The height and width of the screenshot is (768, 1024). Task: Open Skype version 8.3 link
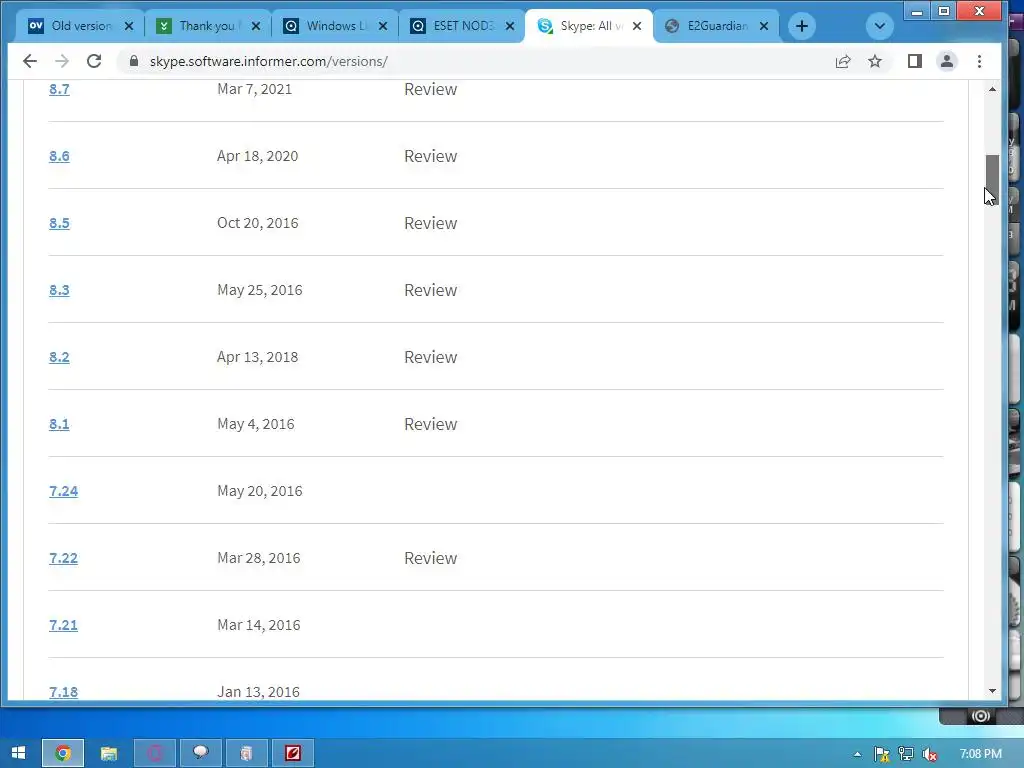click(59, 290)
